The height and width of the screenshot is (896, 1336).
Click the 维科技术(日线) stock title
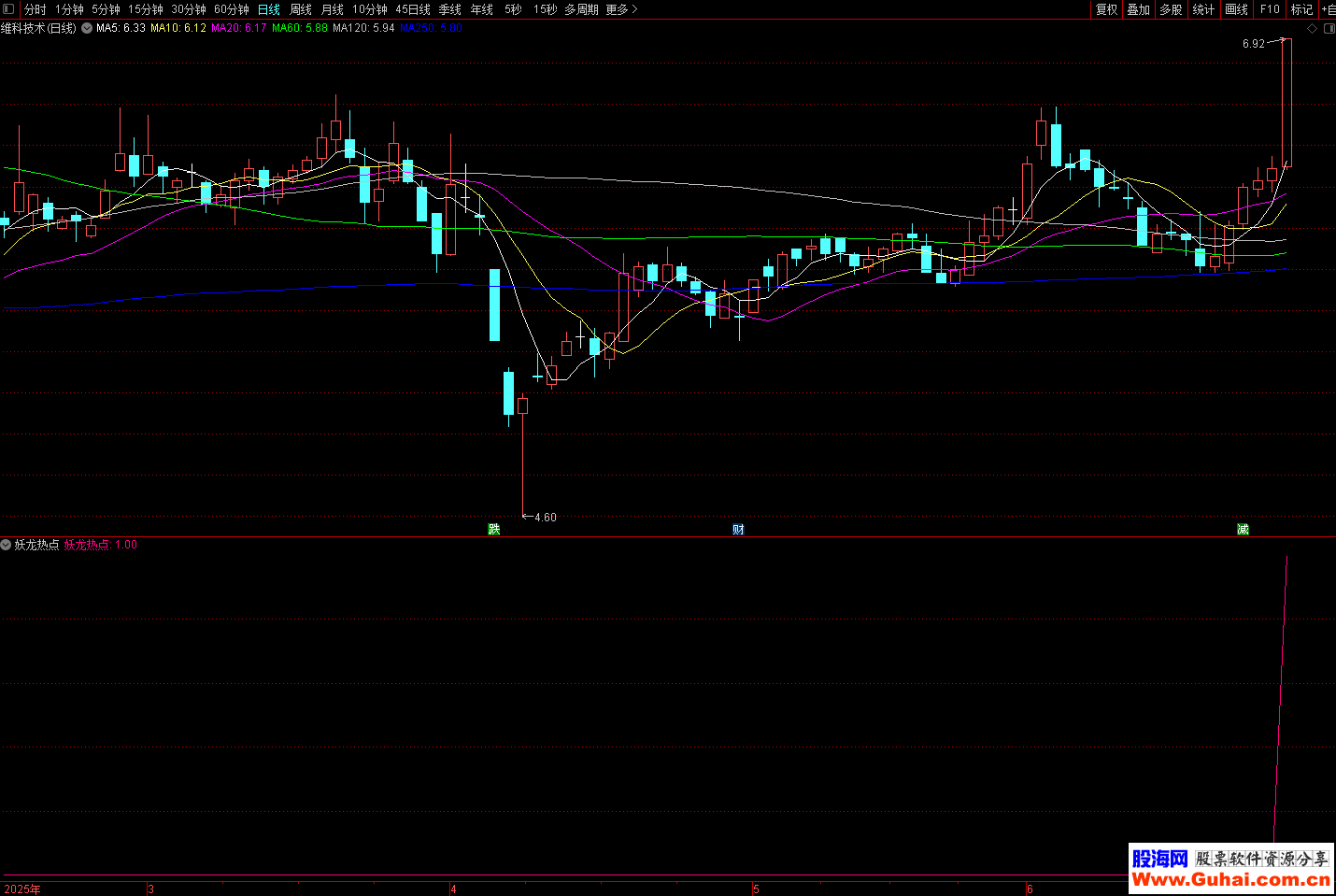[38, 28]
